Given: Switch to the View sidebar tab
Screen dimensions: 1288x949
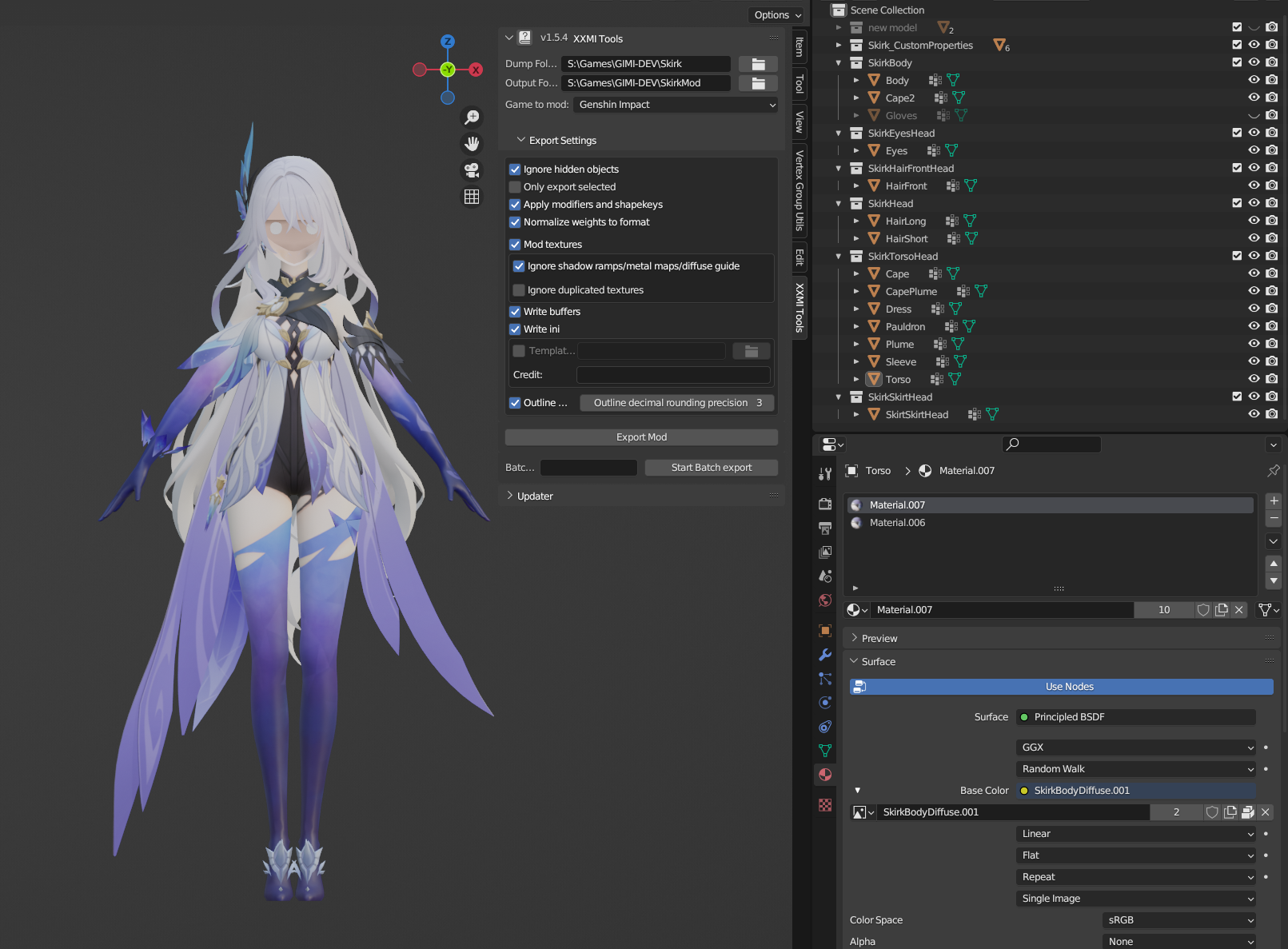Looking at the screenshot, I should pos(799,122).
